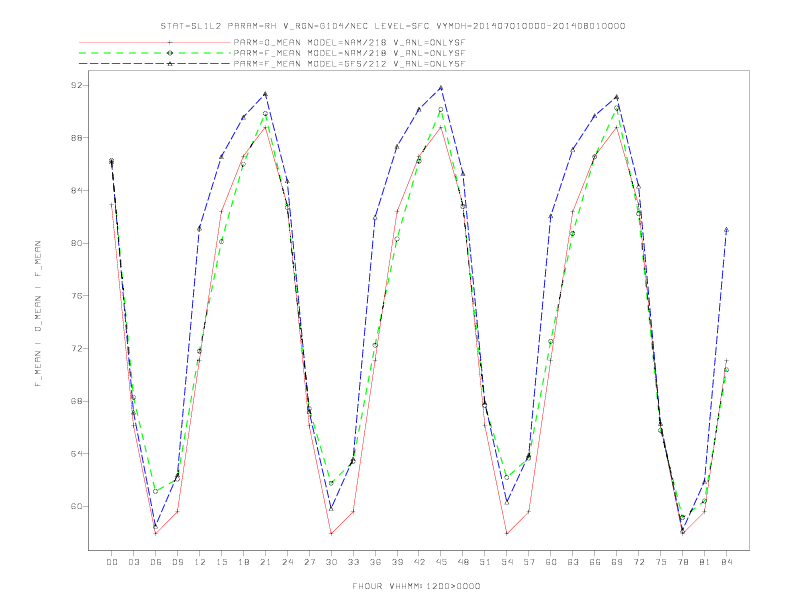The image size is (792, 612).
Task: Click y-axis tick value 76
Action: tap(76, 296)
